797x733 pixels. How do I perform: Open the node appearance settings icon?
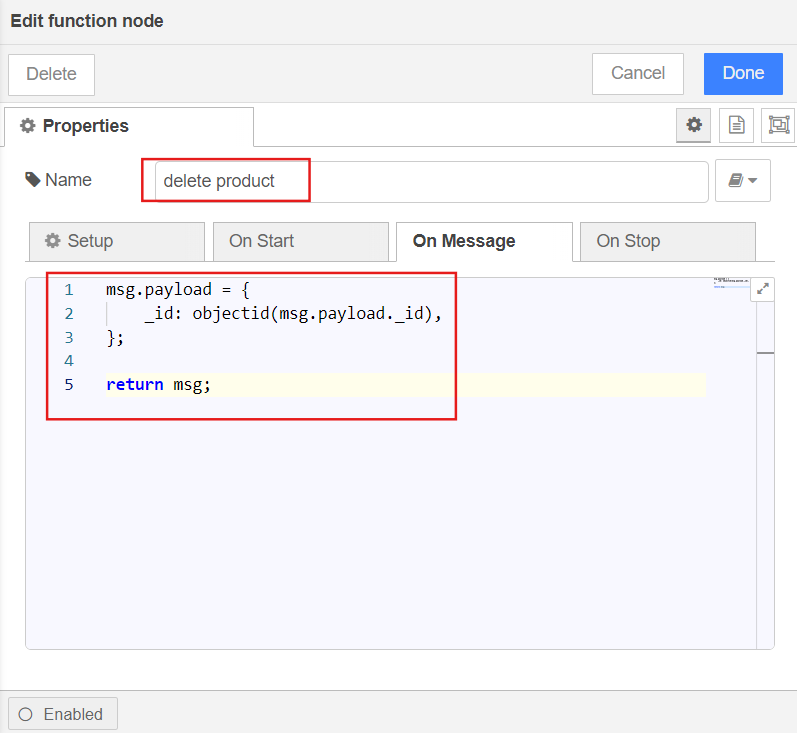coord(777,125)
